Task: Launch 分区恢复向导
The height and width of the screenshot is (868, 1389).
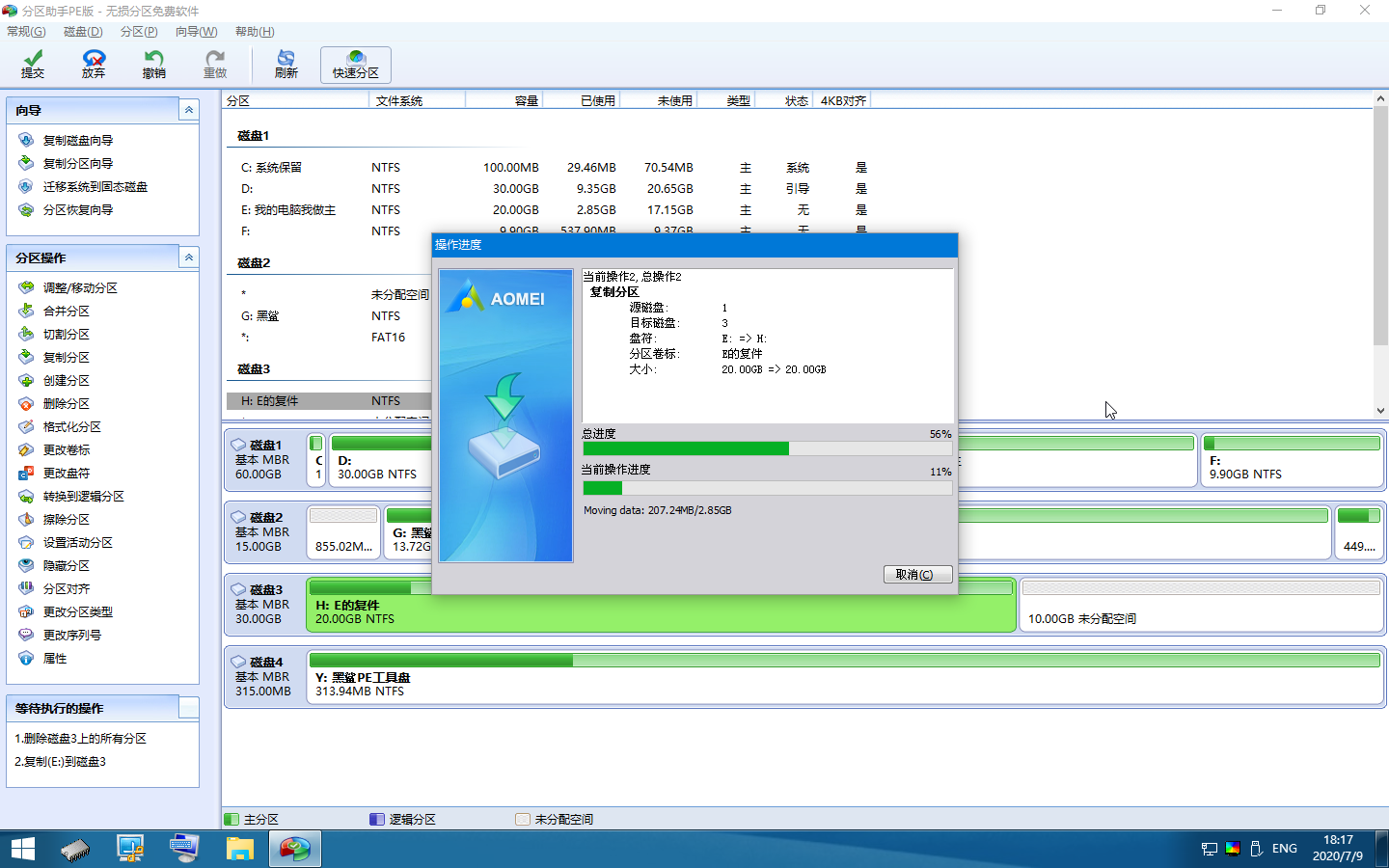Action: click(x=77, y=209)
